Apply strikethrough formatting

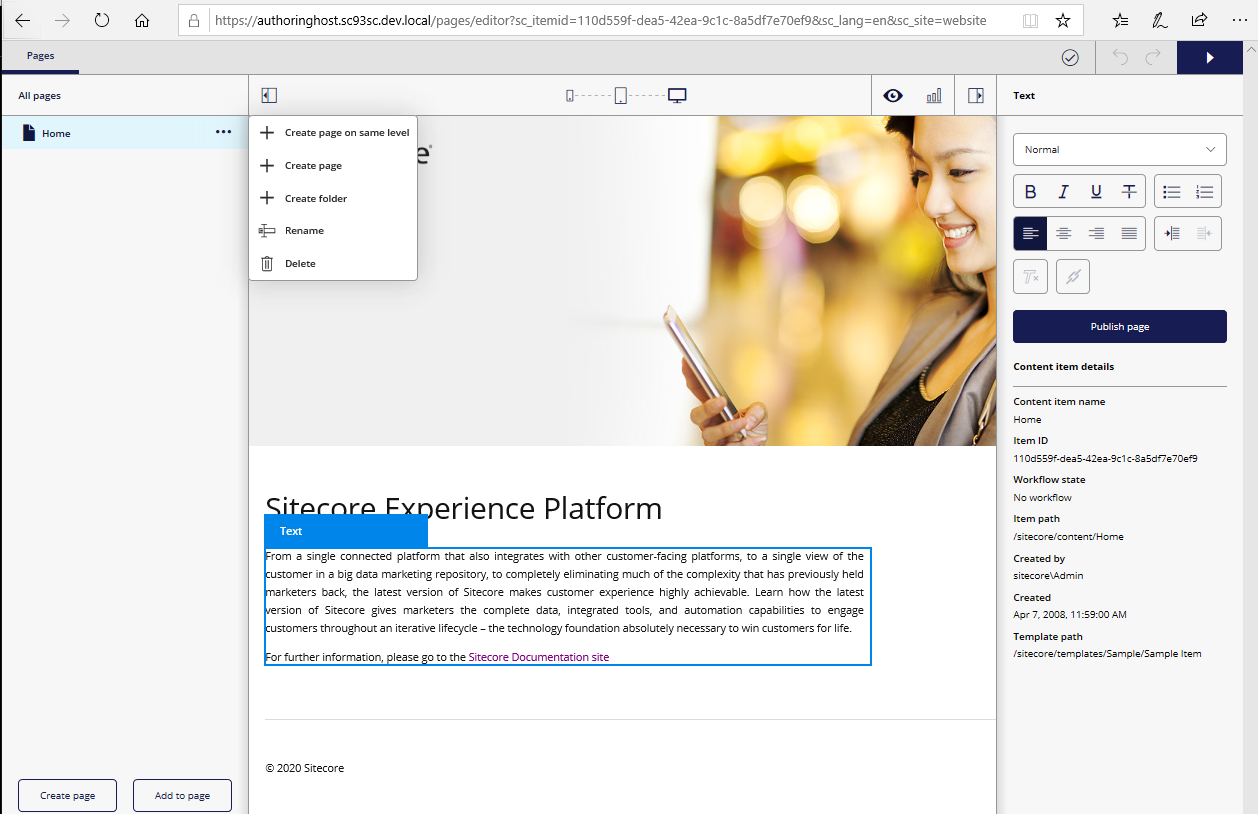click(1127, 191)
